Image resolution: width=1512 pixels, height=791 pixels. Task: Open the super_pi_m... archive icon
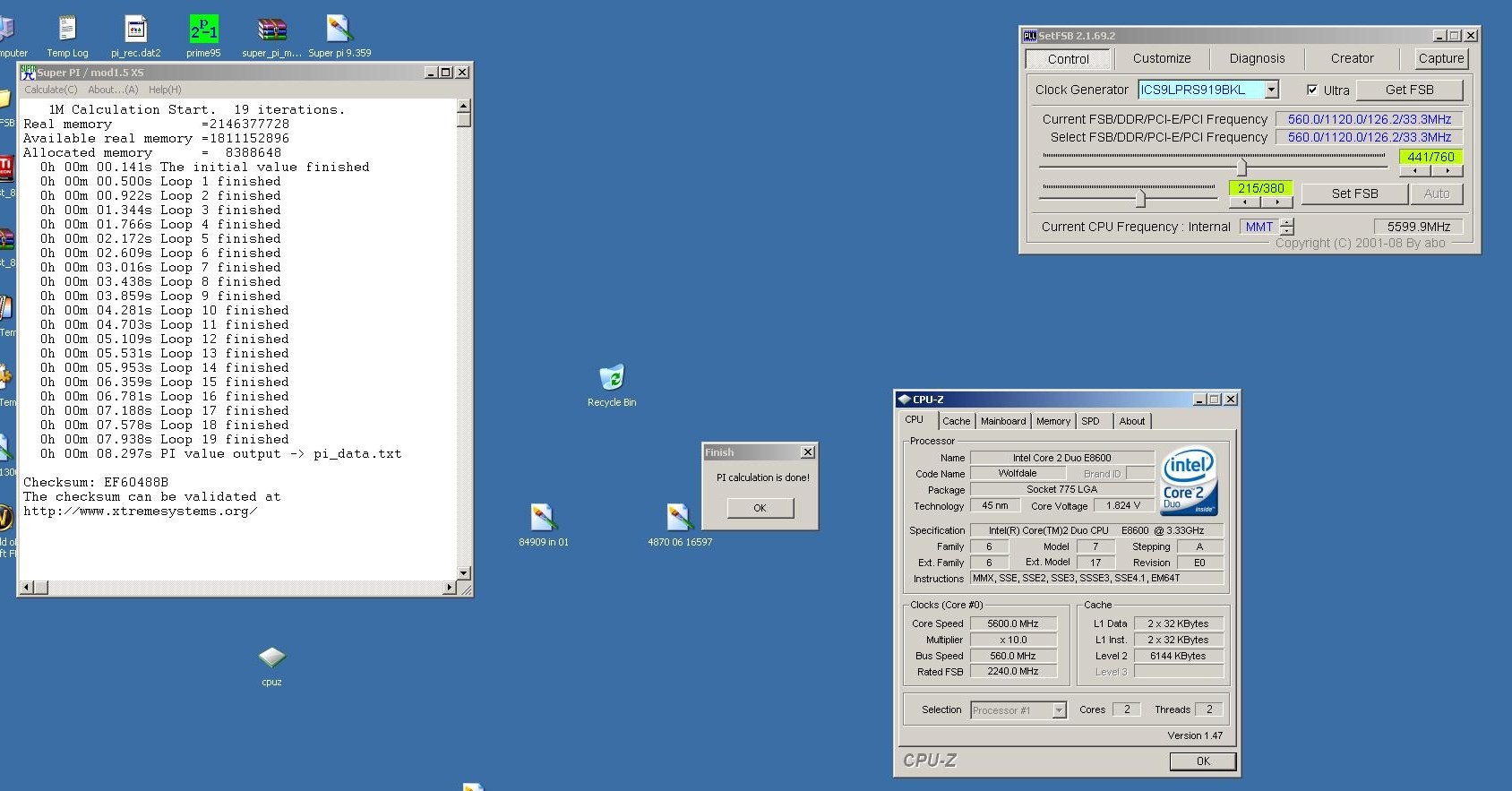pyautogui.click(x=271, y=36)
